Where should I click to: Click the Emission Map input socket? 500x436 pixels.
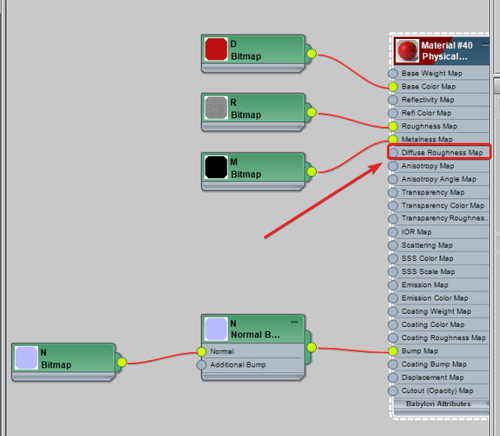tap(393, 285)
